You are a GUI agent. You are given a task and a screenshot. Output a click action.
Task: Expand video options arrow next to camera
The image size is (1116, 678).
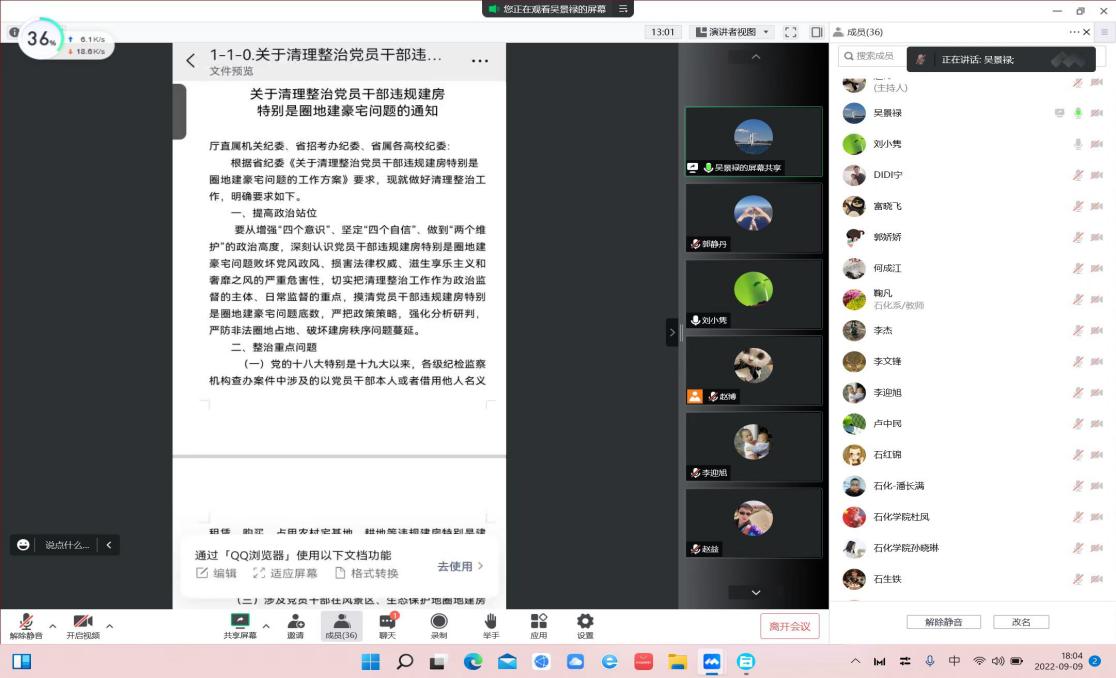pos(110,626)
